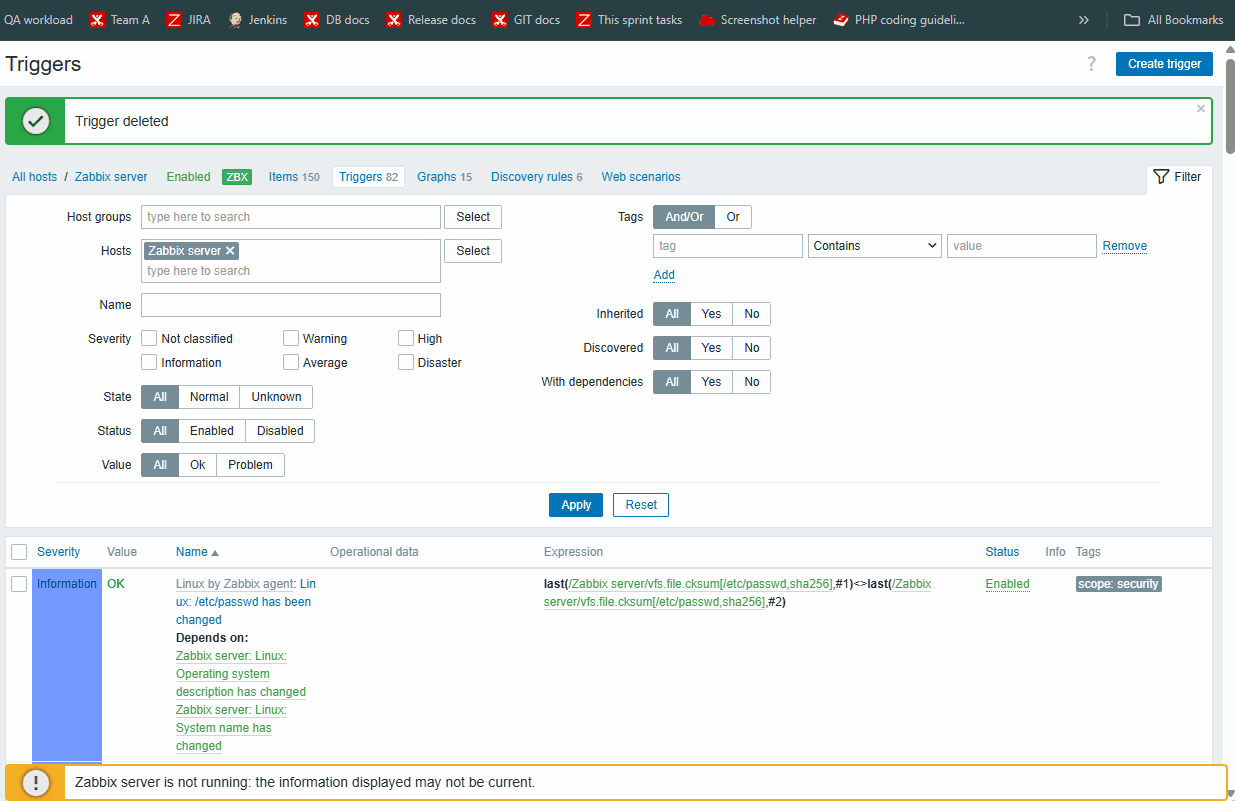Open All Bookmarks folder
Image resolution: width=1235 pixels, height=801 pixels.
[x=1173, y=20]
